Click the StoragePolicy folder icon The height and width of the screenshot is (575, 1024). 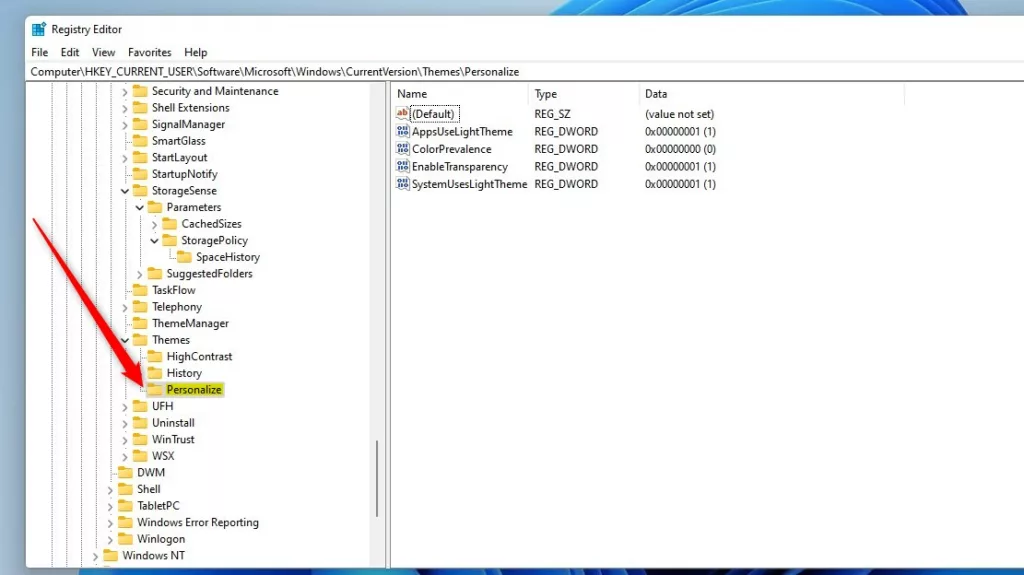170,240
